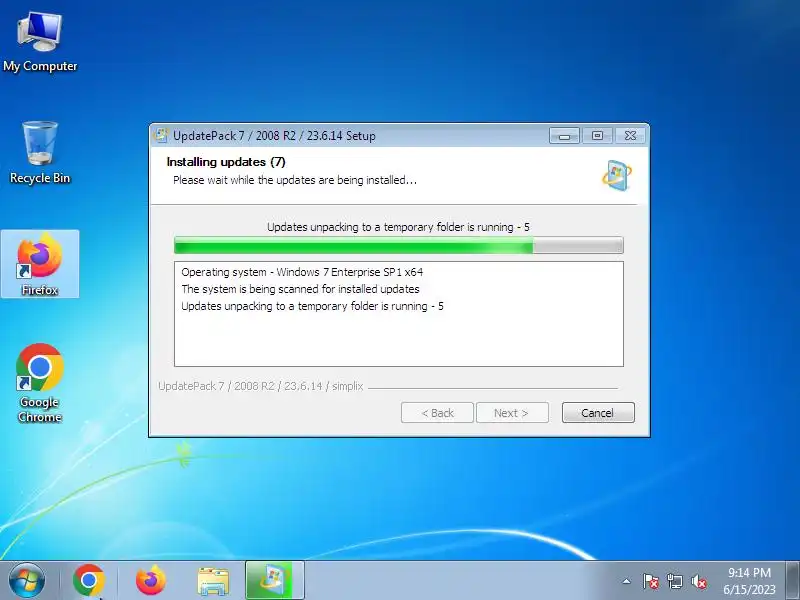Minimize the UpdatePack Setup window

click(564, 136)
